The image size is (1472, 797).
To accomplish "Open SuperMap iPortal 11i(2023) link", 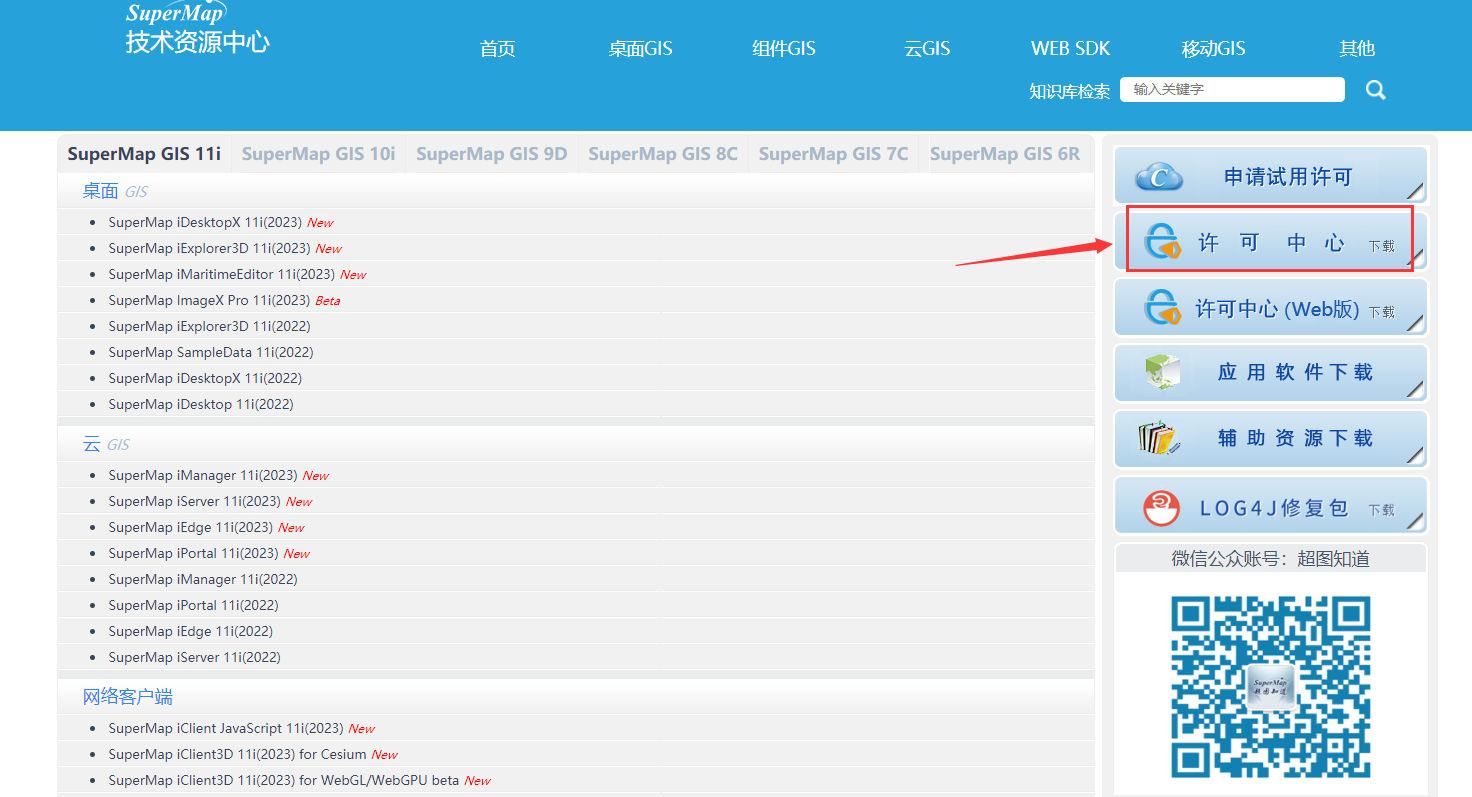I will click(x=194, y=553).
